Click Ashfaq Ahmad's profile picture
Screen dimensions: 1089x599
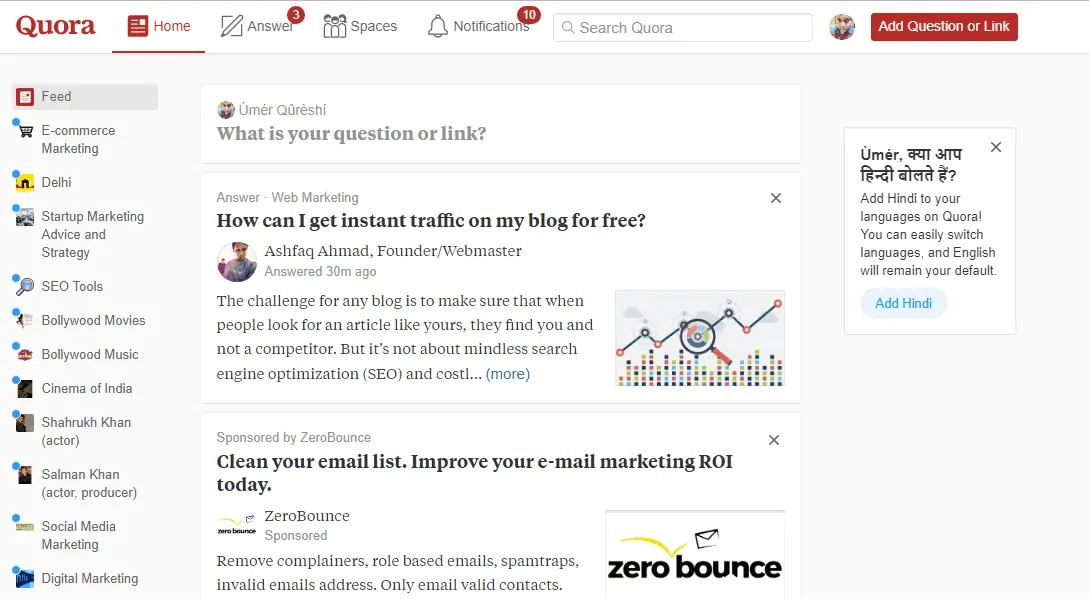point(236,261)
